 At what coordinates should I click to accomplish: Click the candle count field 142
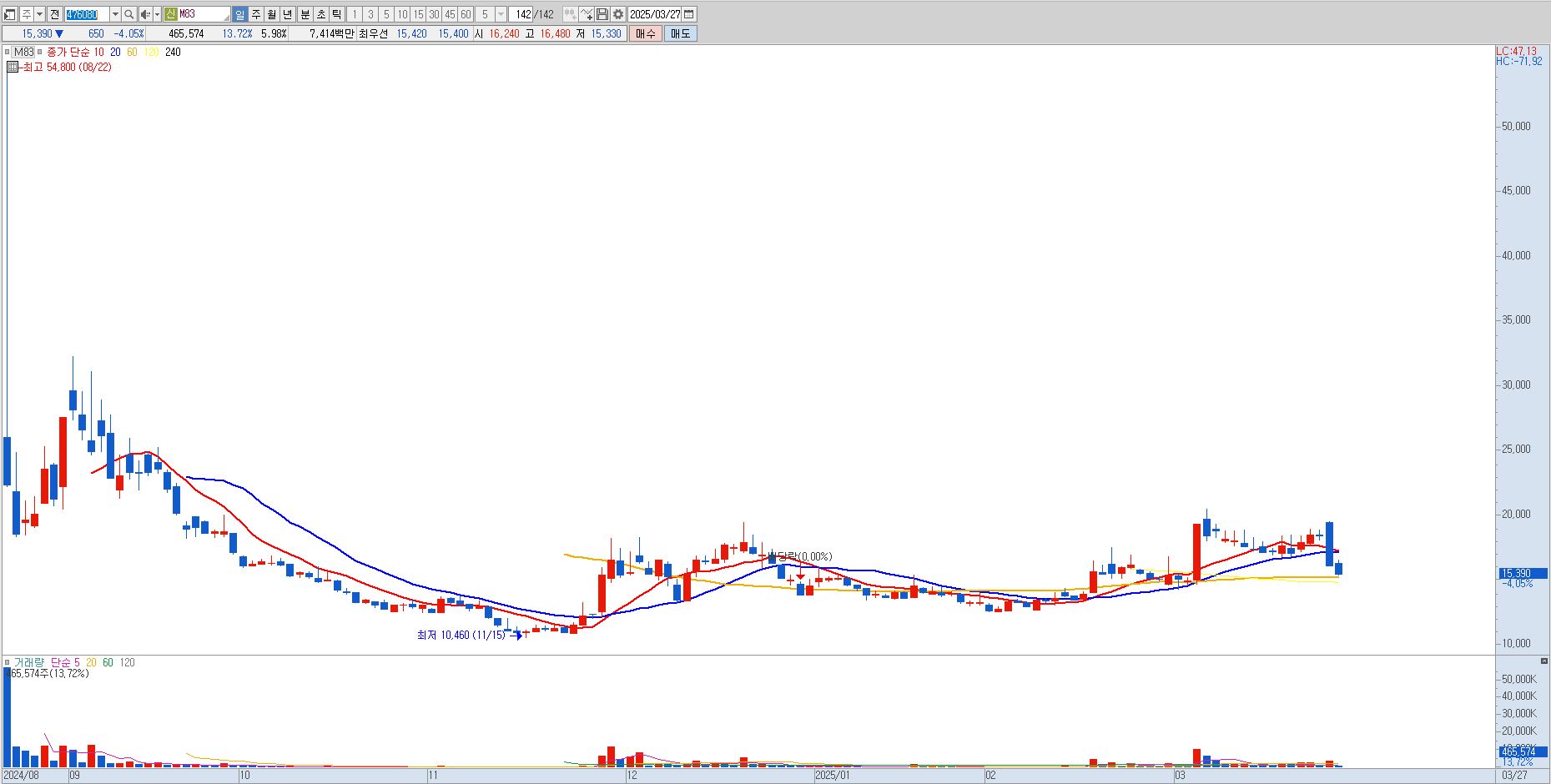pyautogui.click(x=521, y=14)
